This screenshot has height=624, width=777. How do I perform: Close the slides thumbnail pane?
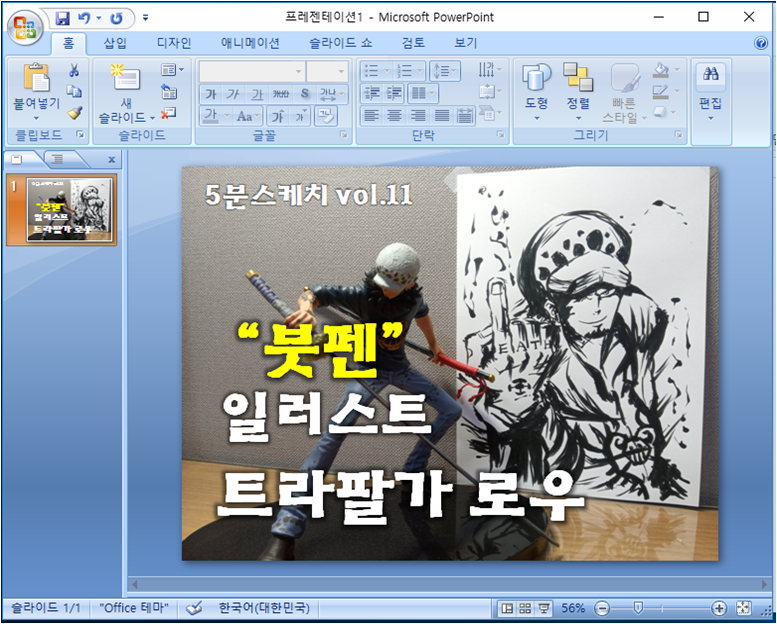111,160
